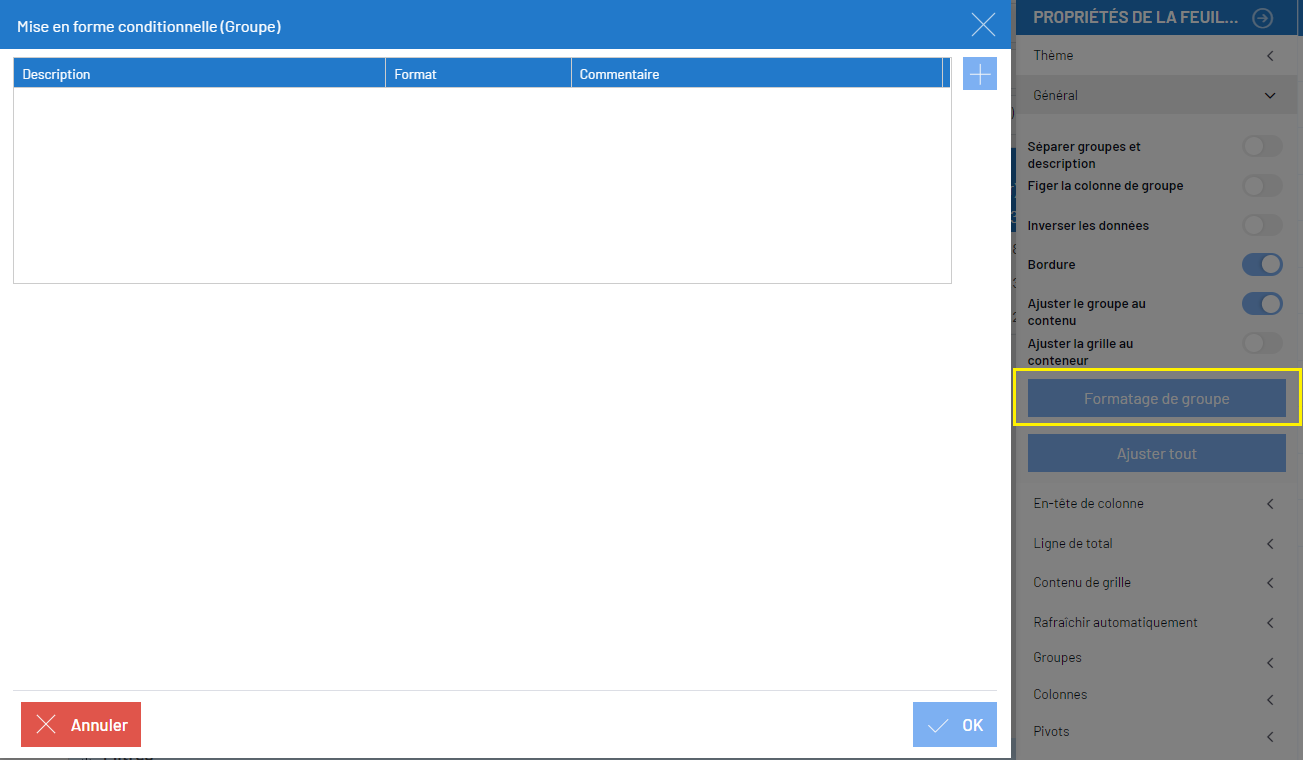This screenshot has width=1303, height=760.
Task: Confirm with the OK button
Action: (954, 725)
